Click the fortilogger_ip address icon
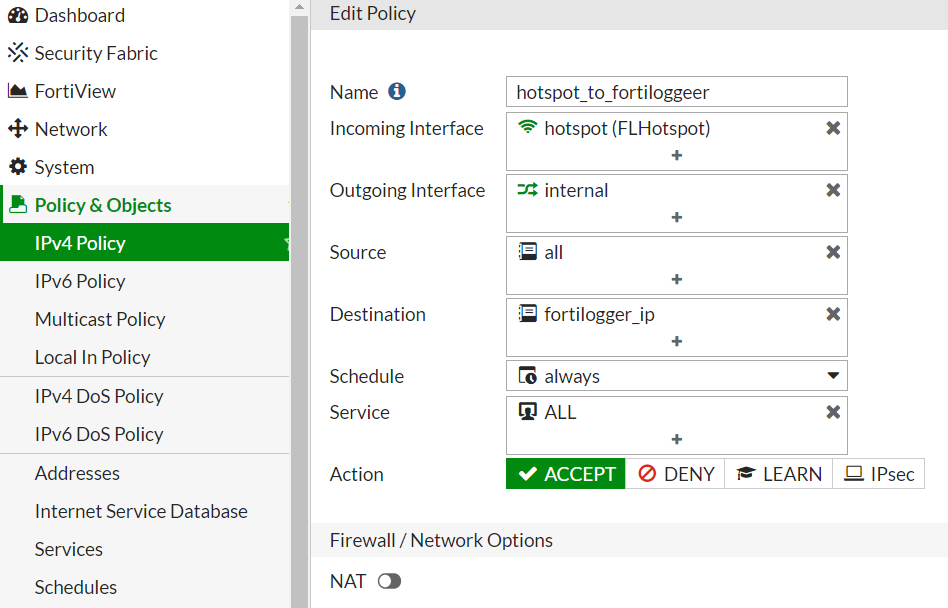This screenshot has width=948, height=608. pos(527,314)
